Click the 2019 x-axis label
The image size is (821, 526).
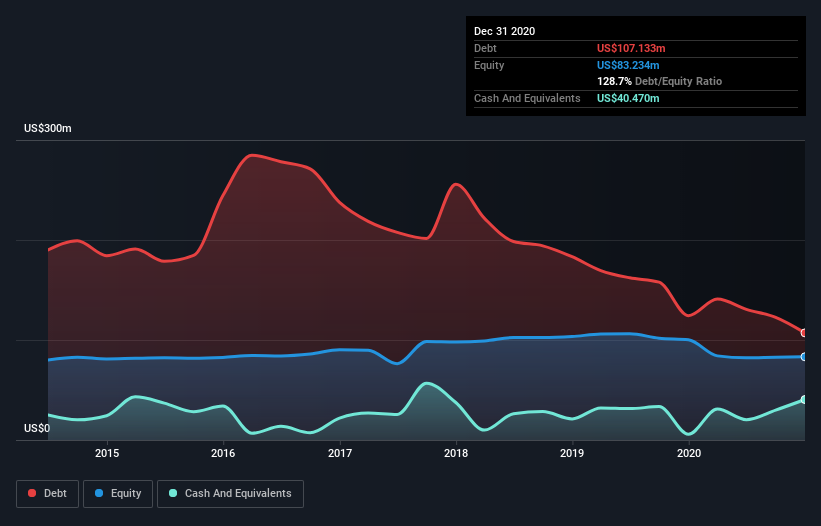pos(572,453)
